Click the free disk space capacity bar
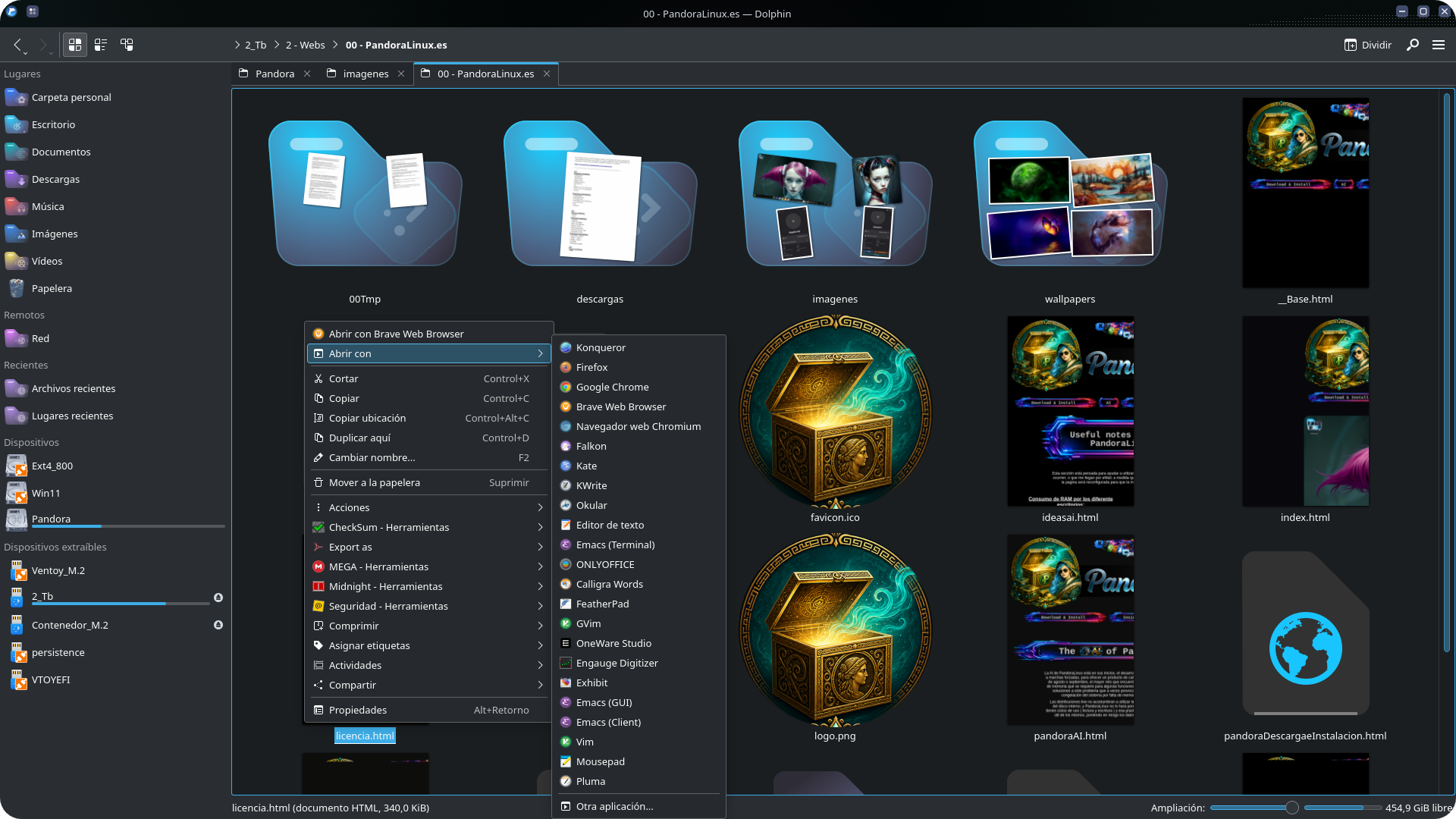Viewport: 1456px width, 819px height. 1342,808
